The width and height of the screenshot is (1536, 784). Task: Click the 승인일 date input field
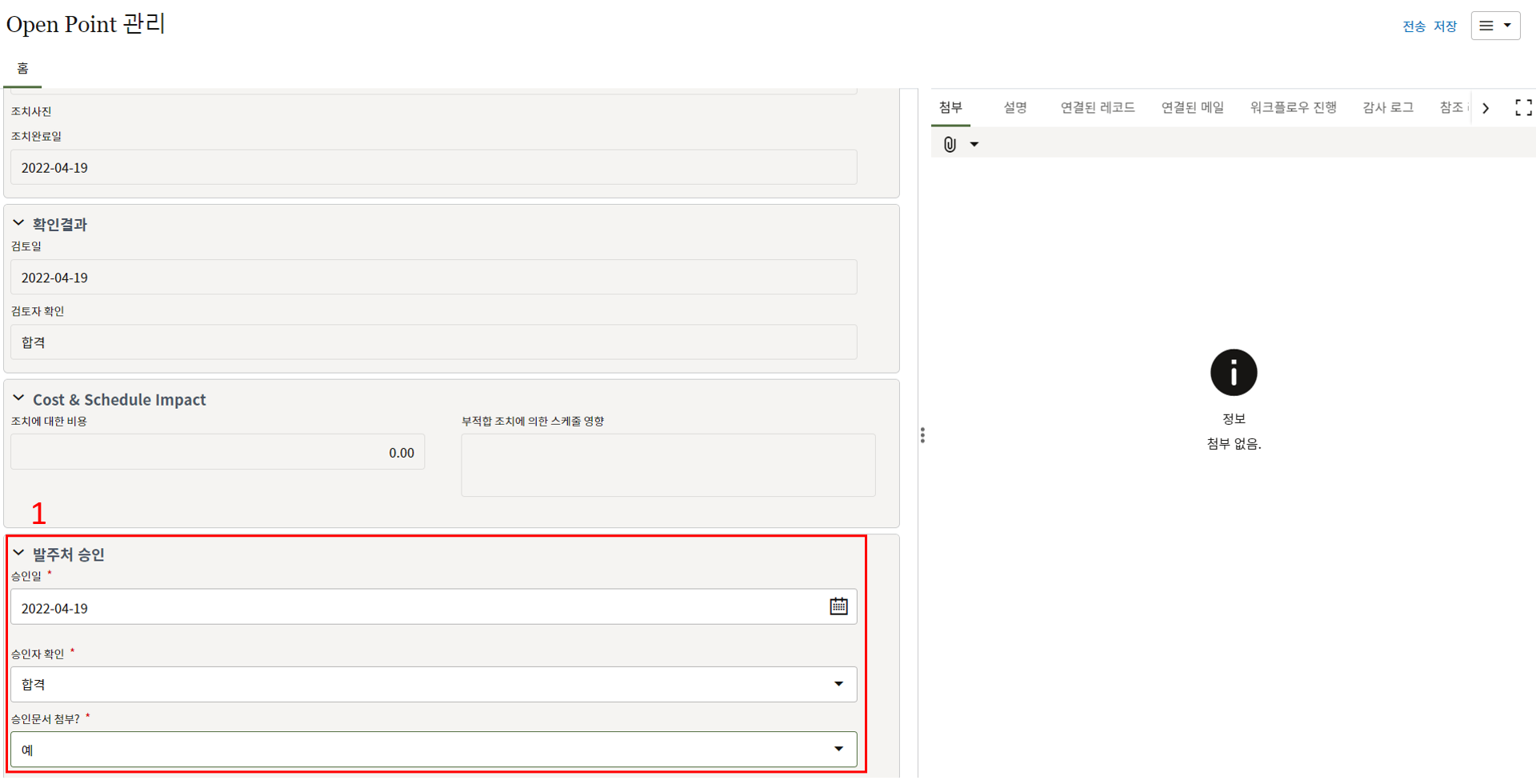(416, 608)
